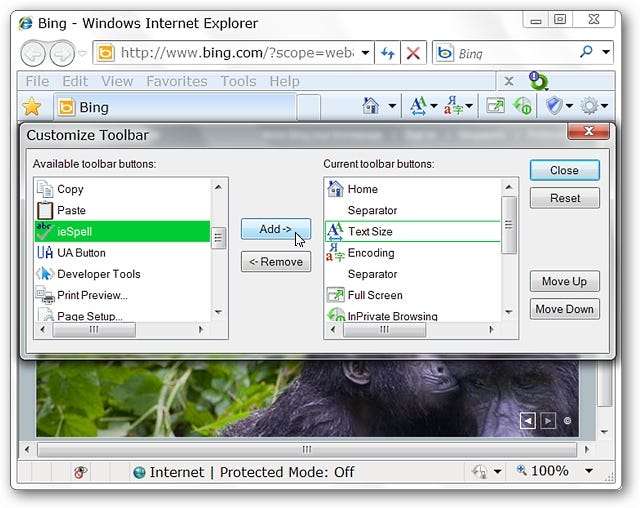The height and width of the screenshot is (508, 640).
Task: Open the Edit menu
Action: click(x=75, y=81)
